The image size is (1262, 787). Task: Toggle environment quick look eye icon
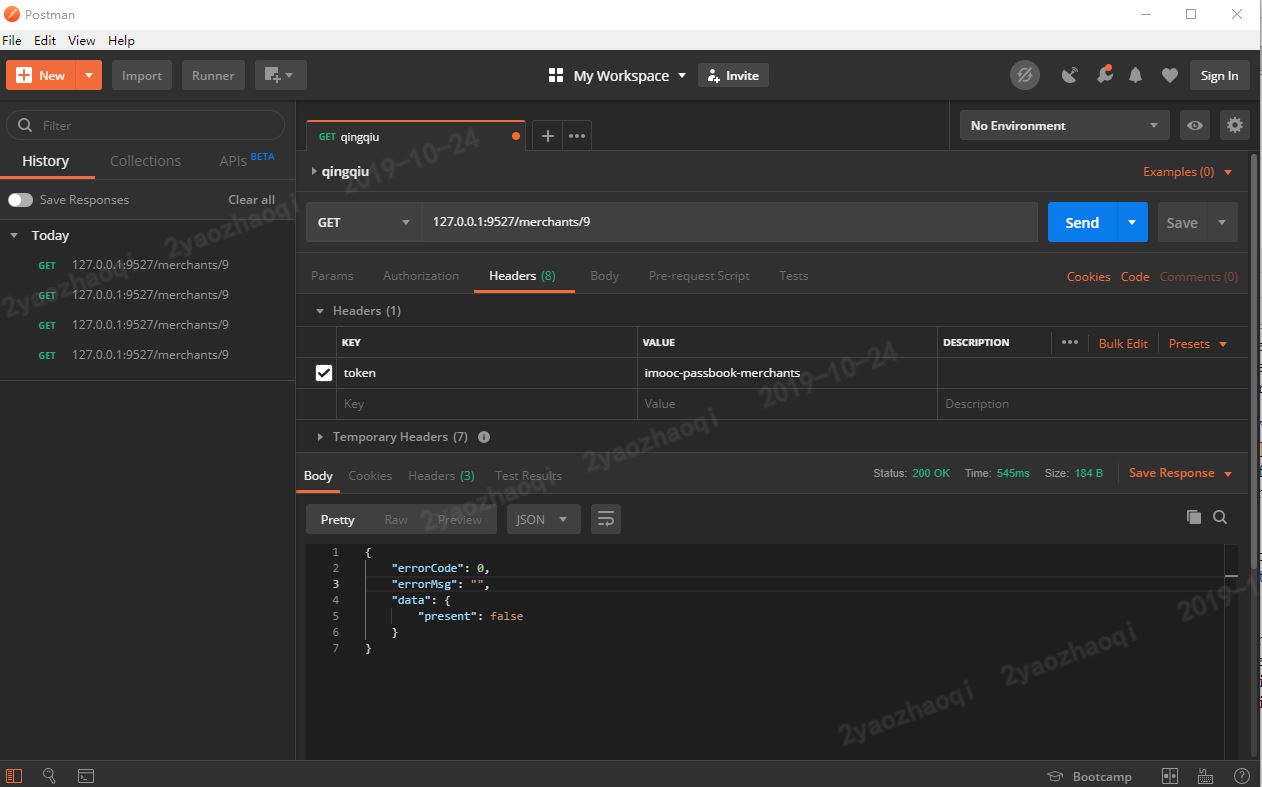tap(1195, 125)
